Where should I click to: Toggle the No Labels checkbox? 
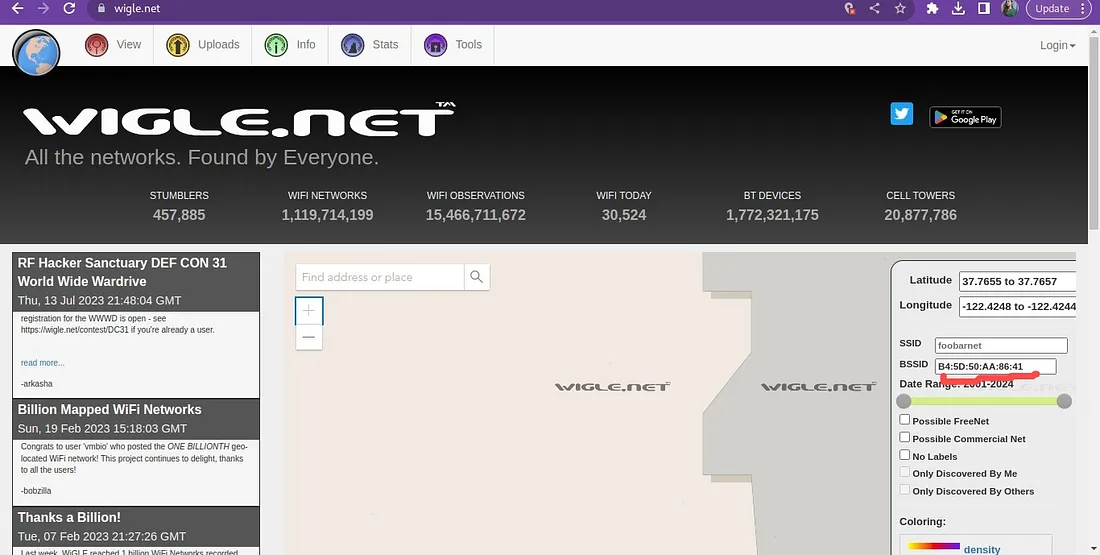[905, 455]
